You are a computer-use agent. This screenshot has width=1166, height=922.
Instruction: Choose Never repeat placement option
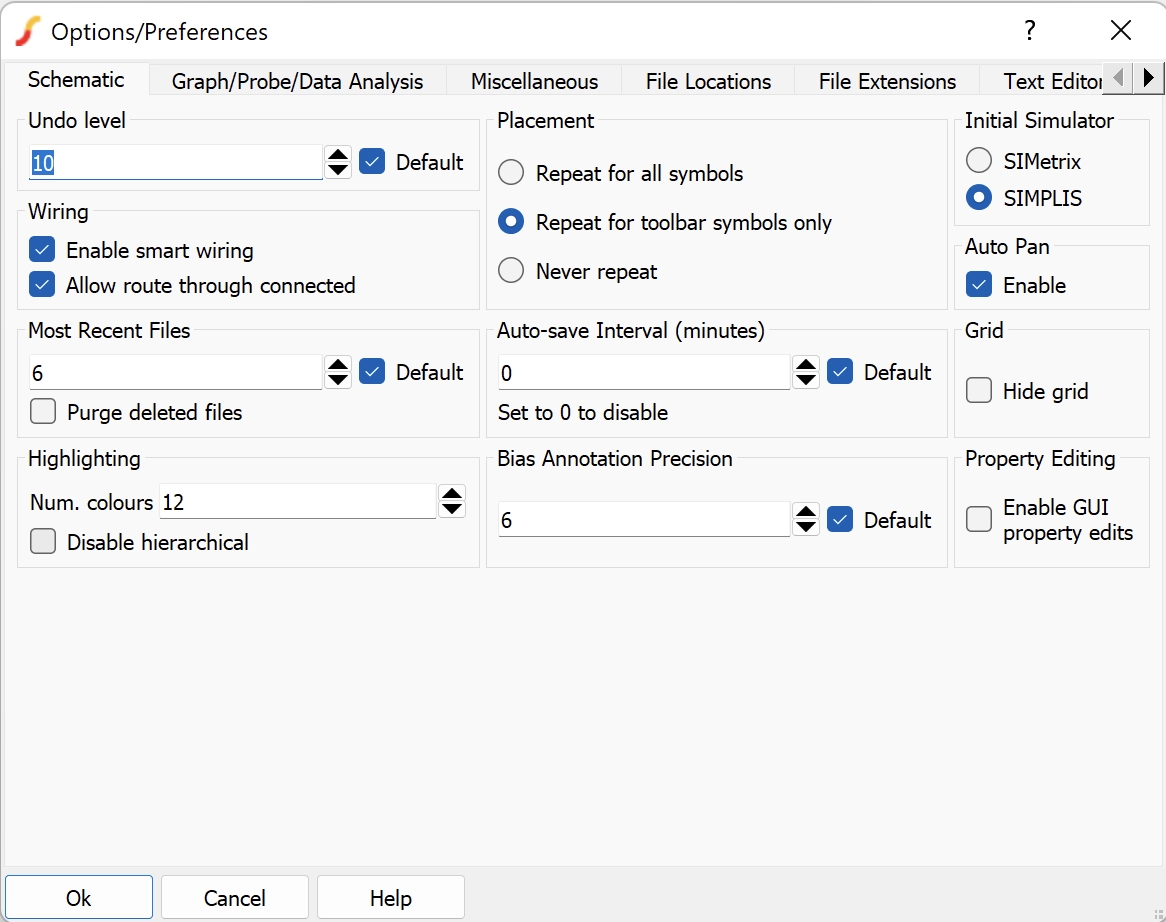pos(511,271)
